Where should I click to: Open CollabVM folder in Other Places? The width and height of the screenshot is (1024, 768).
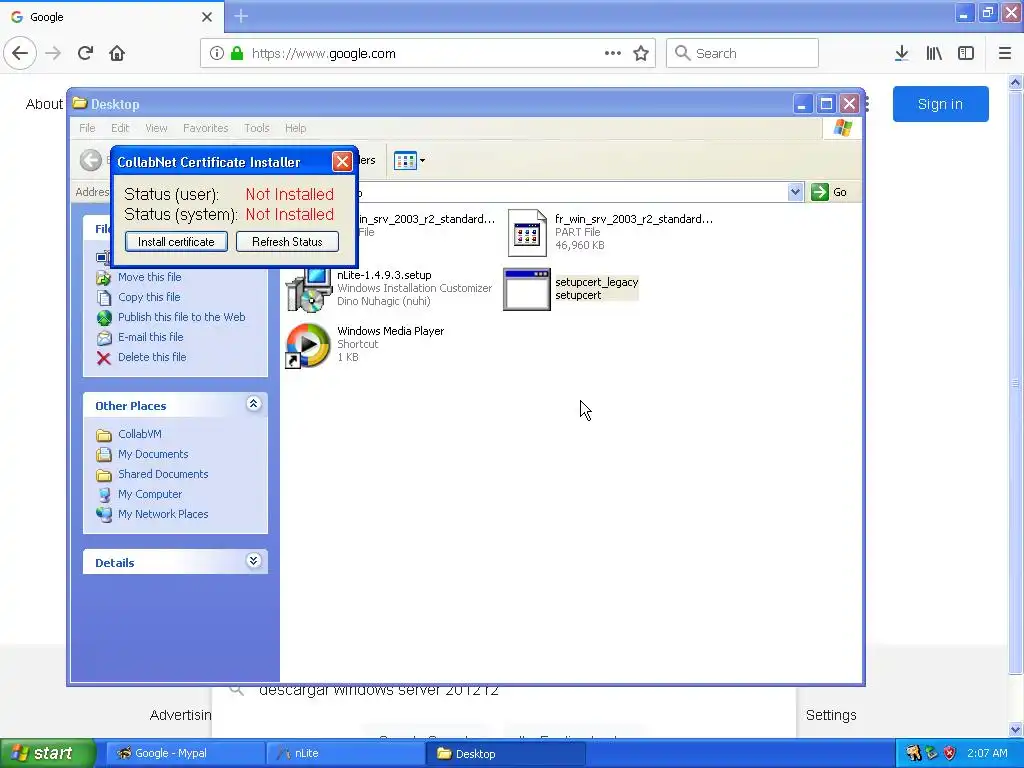[x=139, y=434]
